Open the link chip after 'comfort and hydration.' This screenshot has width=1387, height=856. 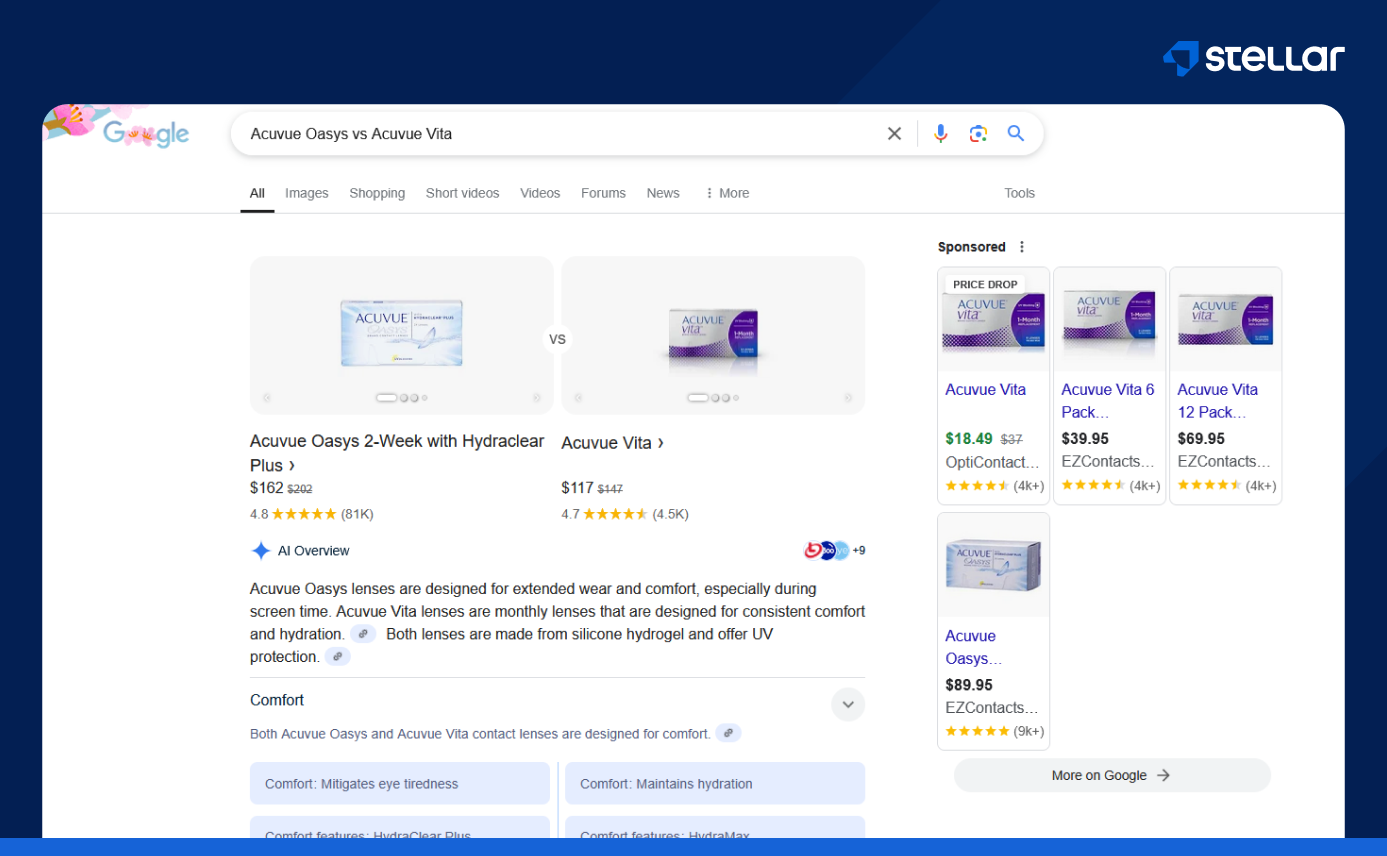pos(364,634)
